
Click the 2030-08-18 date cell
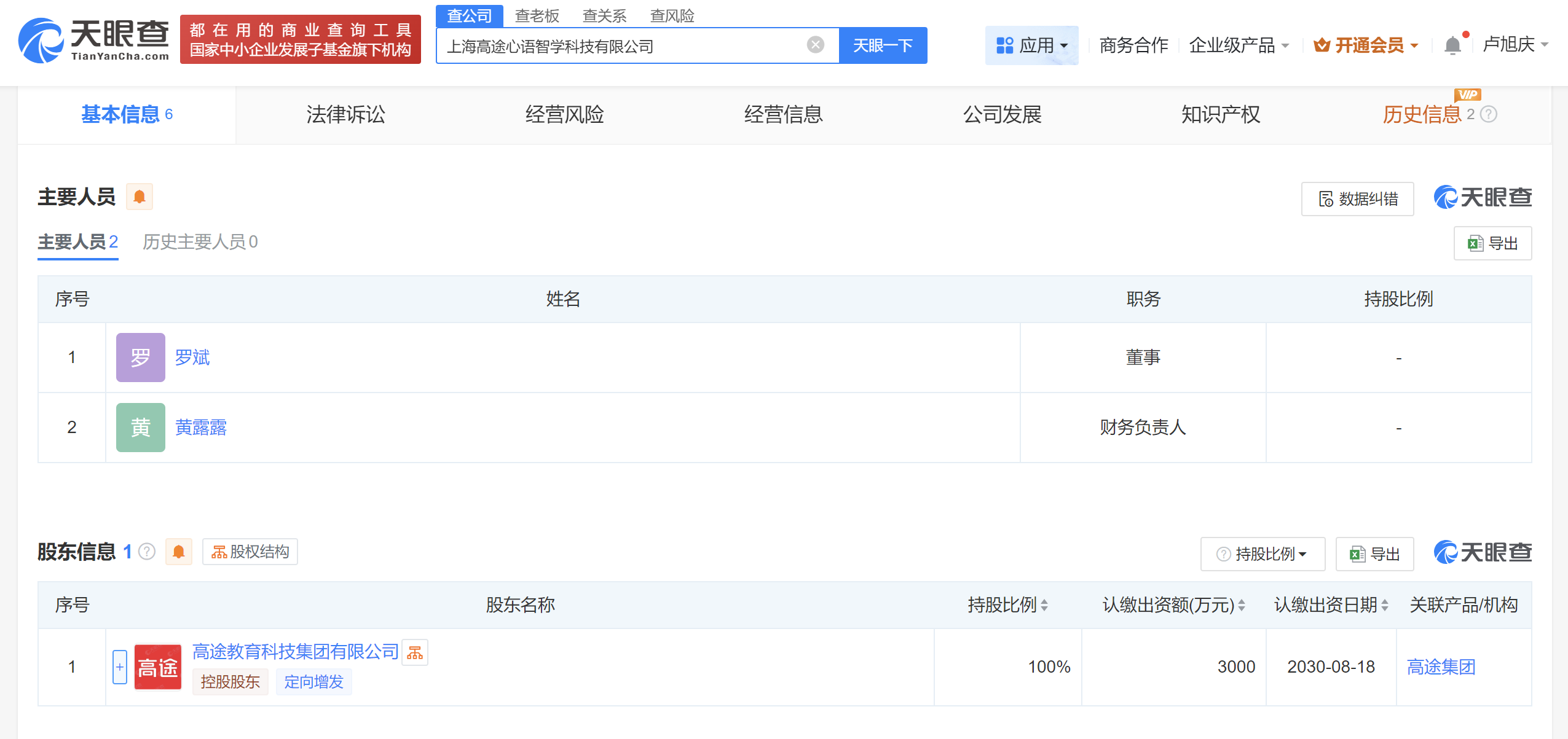[1331, 667]
